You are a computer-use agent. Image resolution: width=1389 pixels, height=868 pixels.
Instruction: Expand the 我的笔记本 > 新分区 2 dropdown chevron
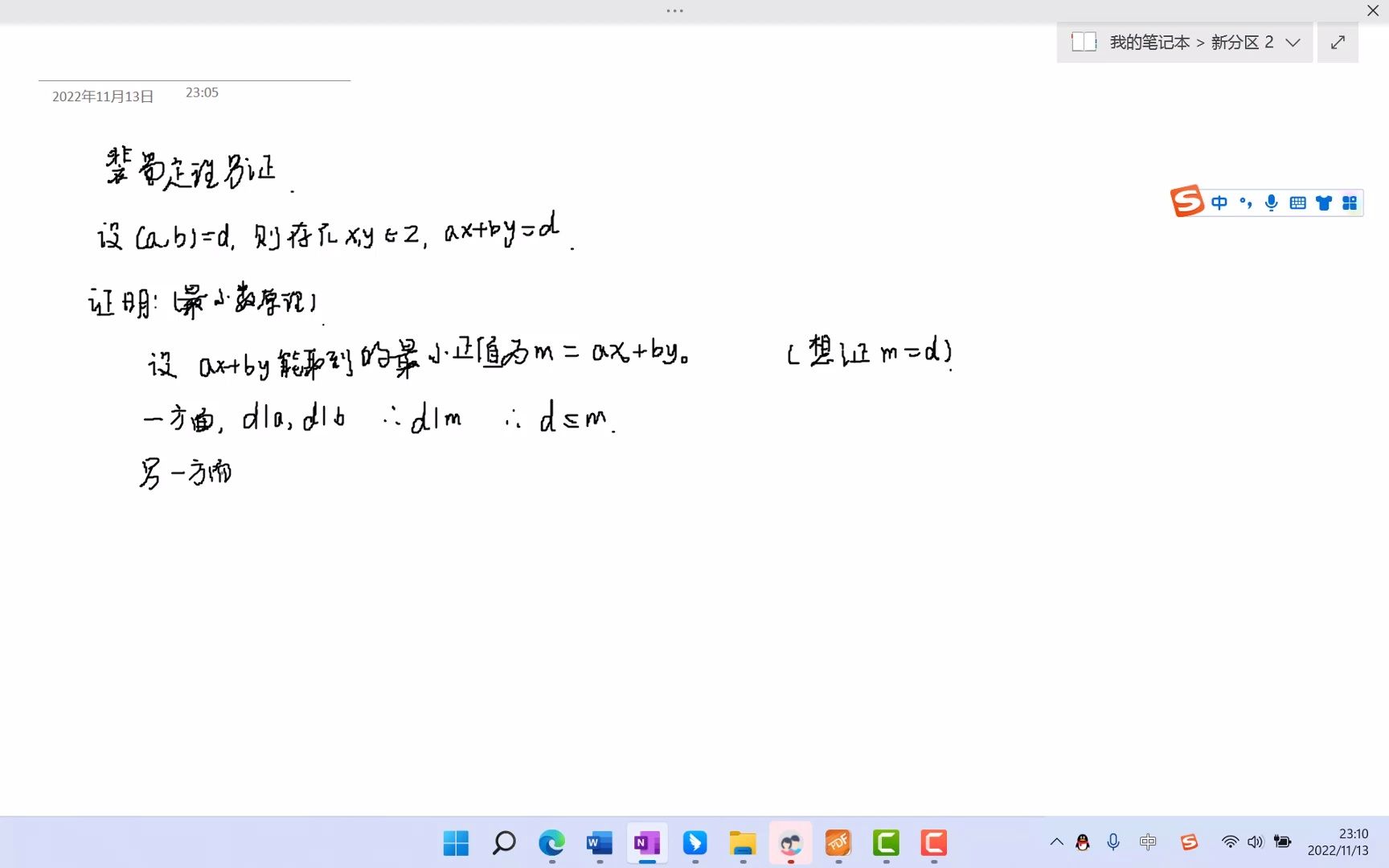(1293, 43)
